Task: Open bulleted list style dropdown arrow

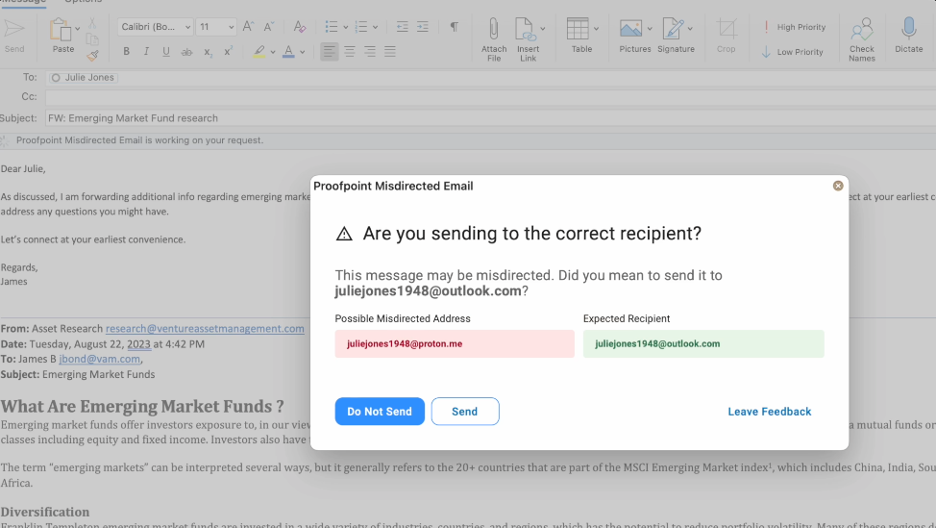Action: [345, 27]
